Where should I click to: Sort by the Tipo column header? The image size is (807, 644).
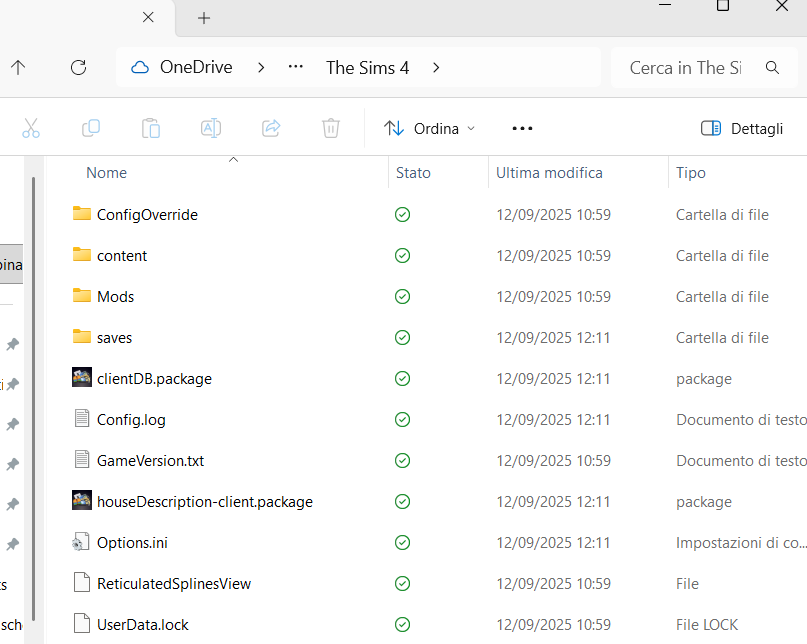point(691,173)
